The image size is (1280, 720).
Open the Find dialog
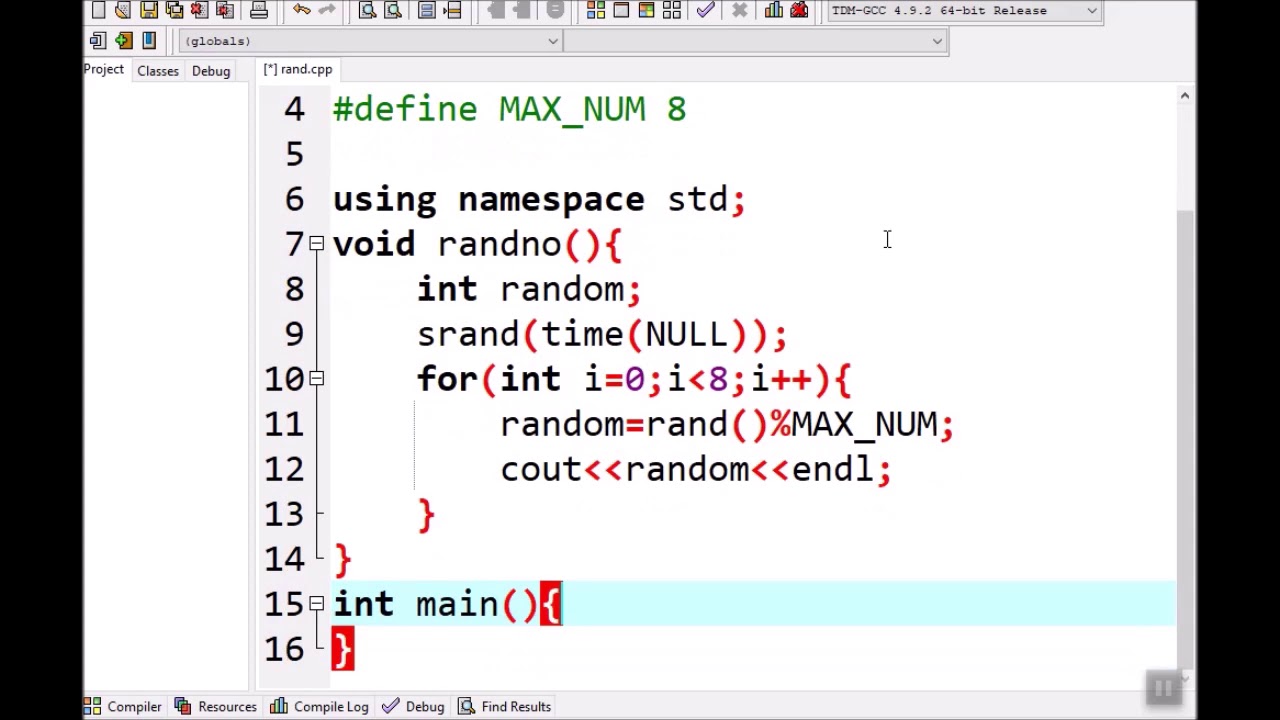click(368, 10)
